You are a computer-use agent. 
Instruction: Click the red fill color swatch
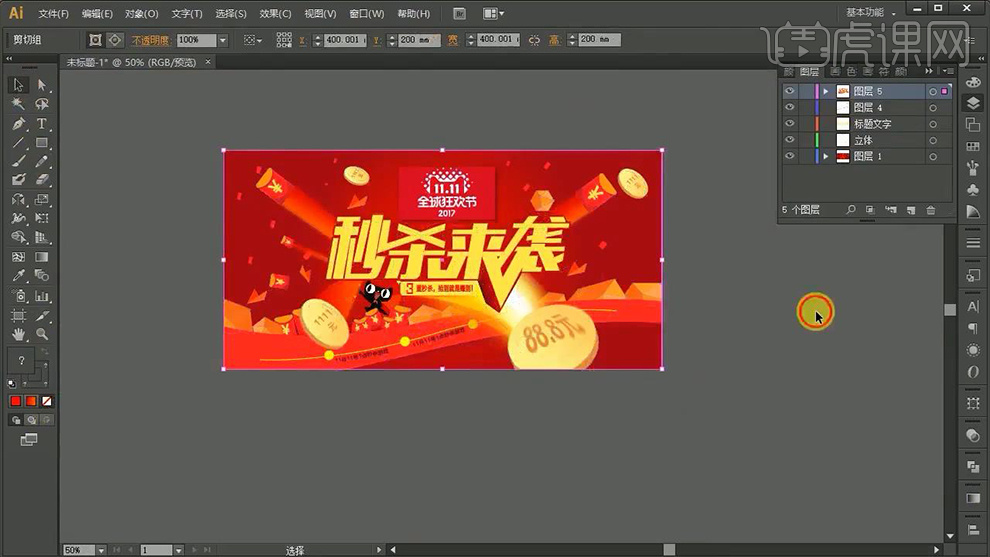point(16,401)
